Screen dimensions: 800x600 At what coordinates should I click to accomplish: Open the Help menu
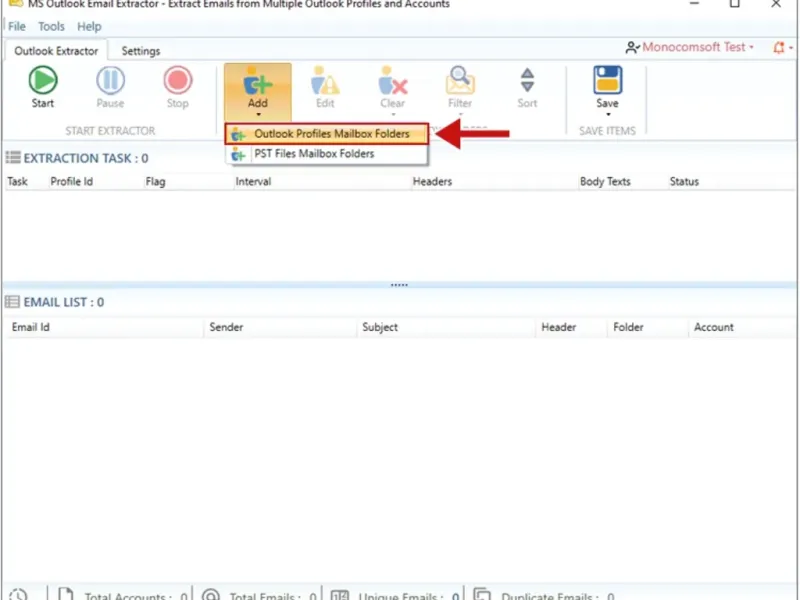coord(89,27)
